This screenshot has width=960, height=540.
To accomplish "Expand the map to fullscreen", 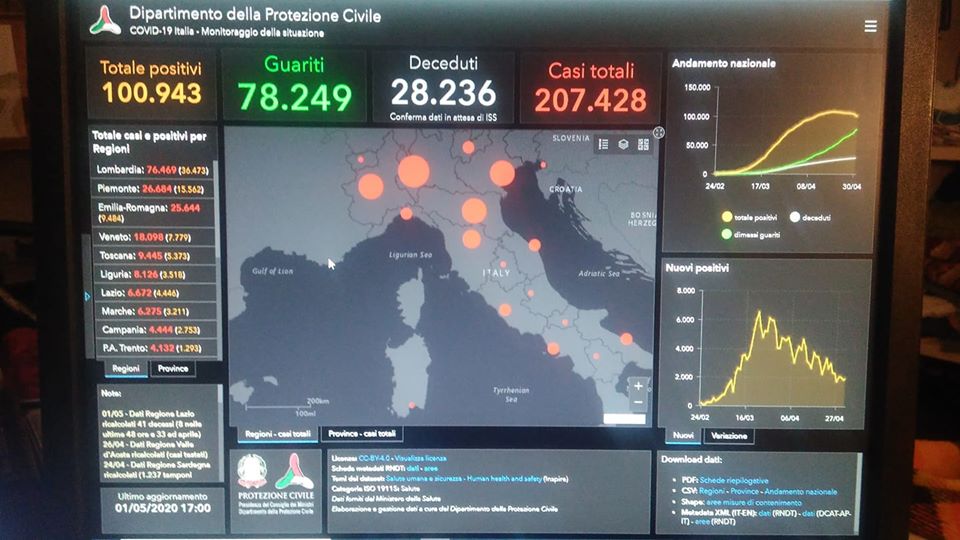I will click(x=659, y=132).
